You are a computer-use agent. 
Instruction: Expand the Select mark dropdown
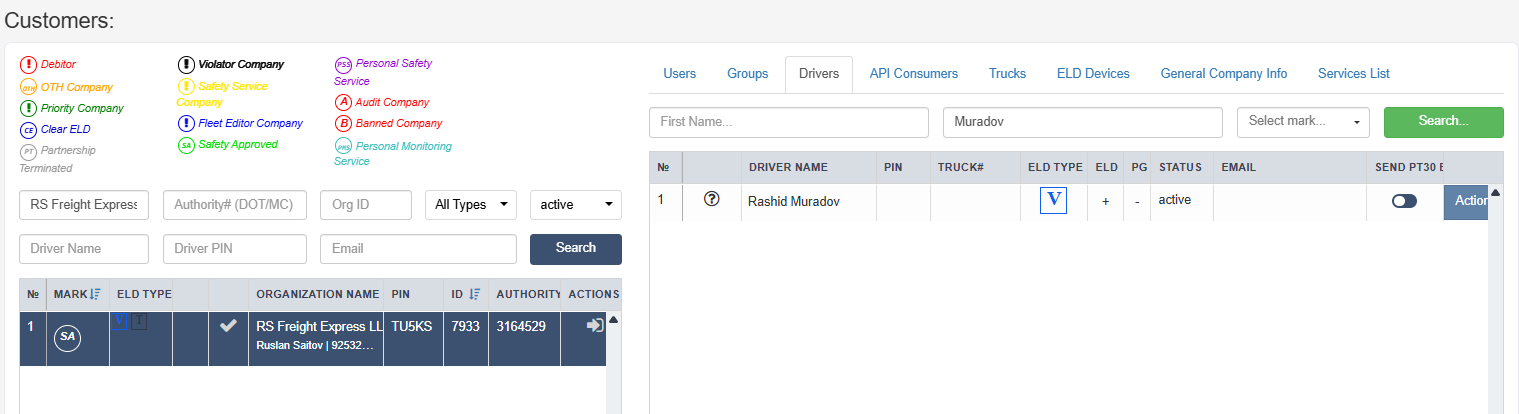(1303, 121)
